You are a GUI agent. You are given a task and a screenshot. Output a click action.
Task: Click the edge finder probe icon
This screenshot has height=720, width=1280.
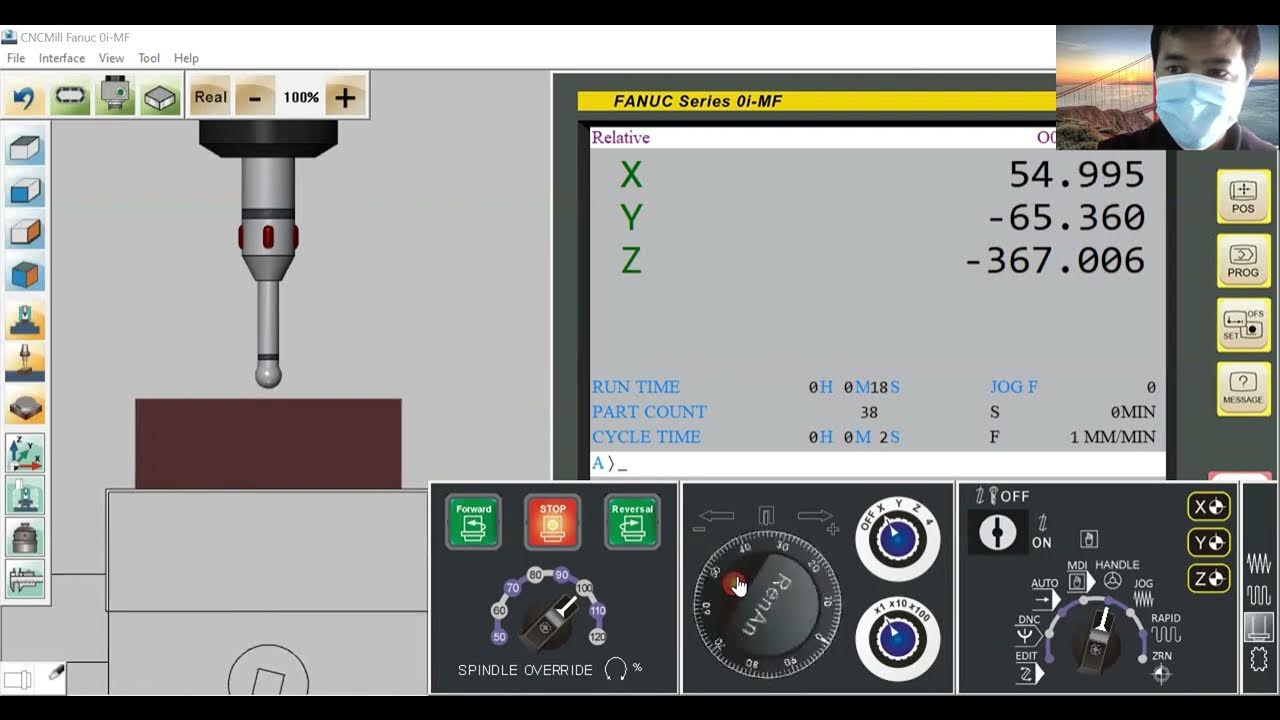coord(25,495)
